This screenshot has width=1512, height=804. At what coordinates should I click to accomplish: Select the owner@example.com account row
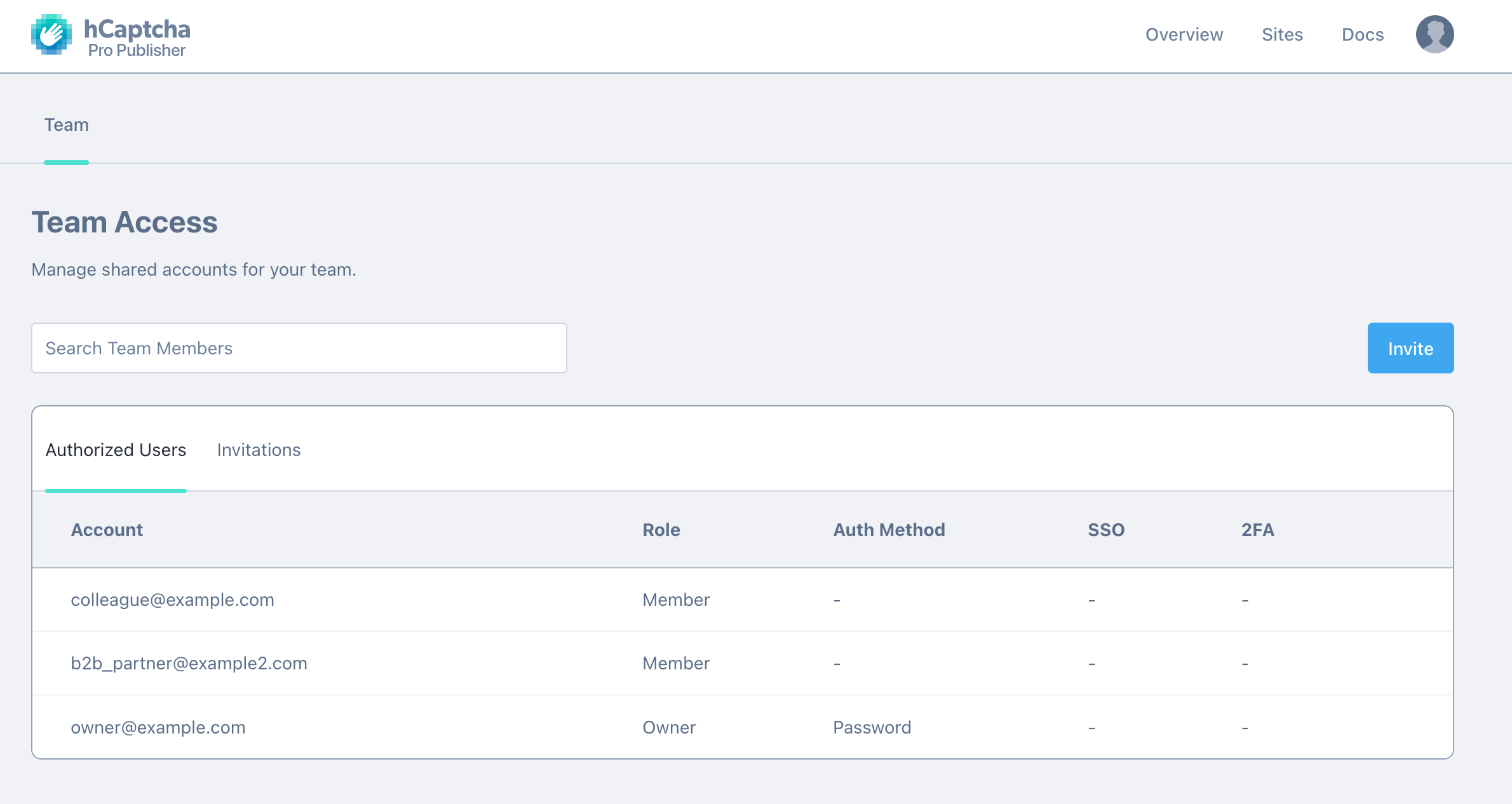point(158,727)
